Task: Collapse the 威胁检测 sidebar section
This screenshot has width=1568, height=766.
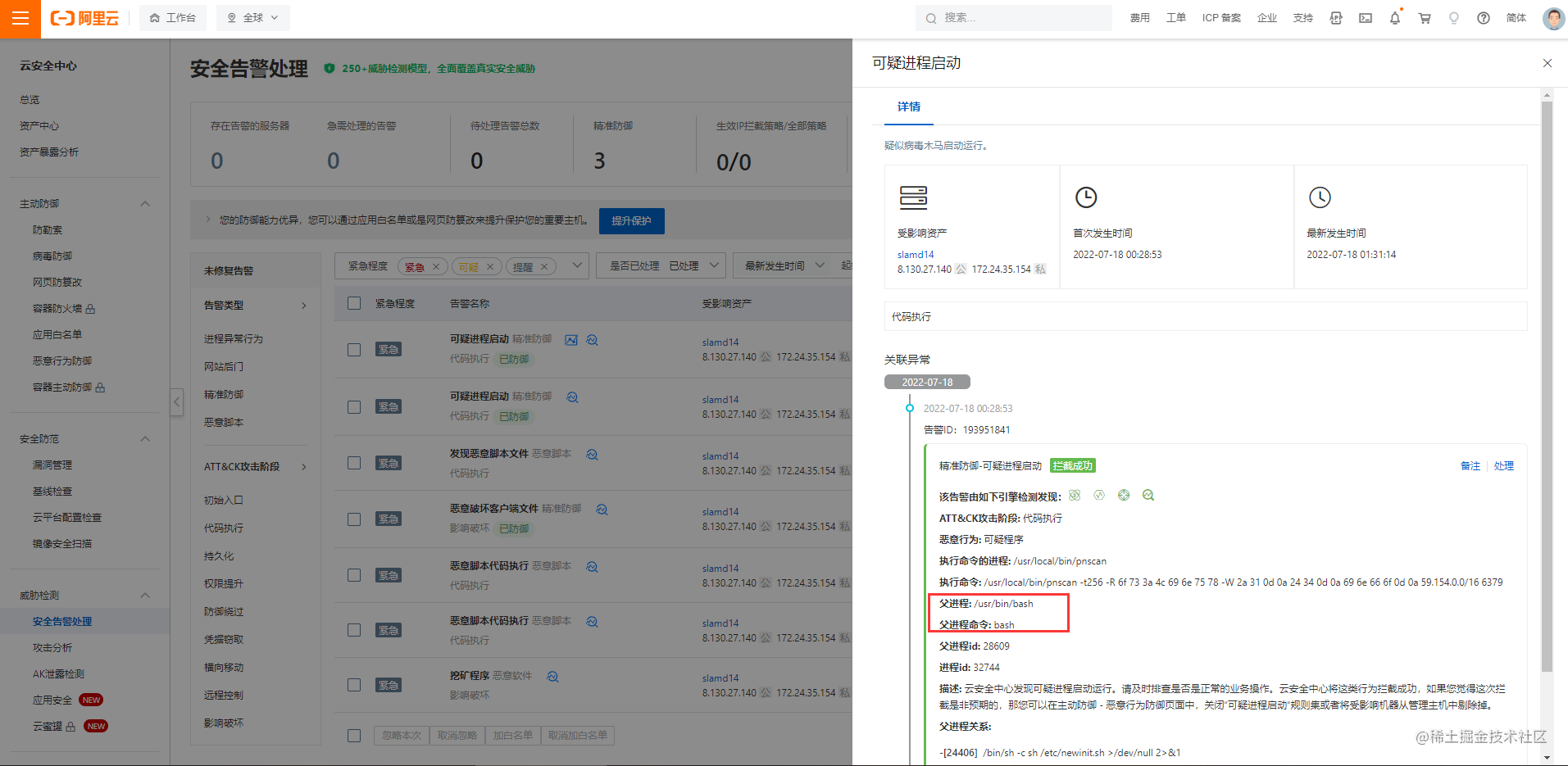Action: pos(145,595)
